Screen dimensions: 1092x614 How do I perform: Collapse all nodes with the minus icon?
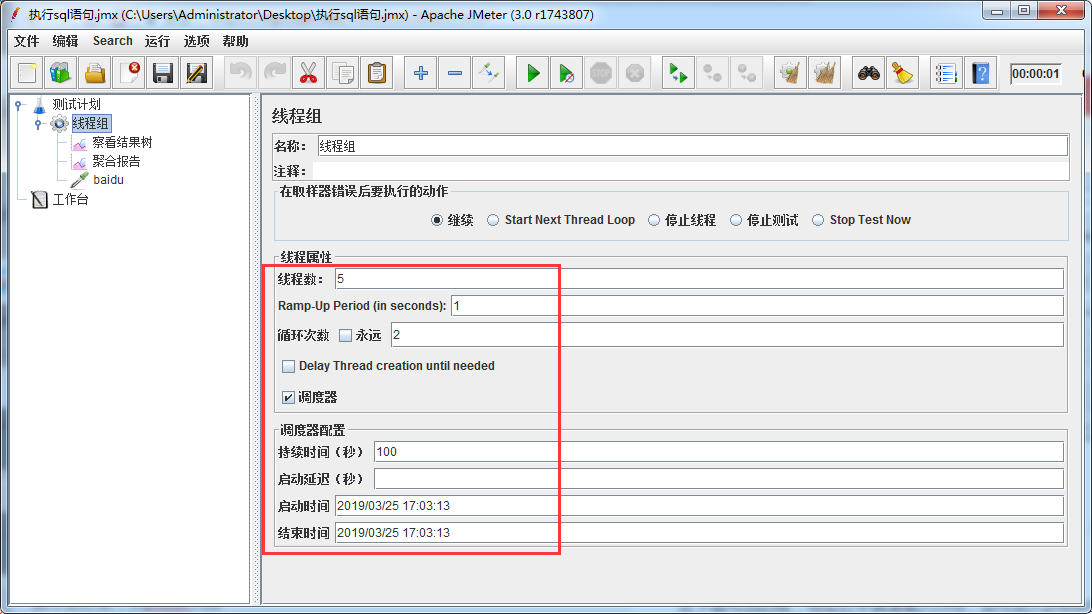click(x=455, y=73)
